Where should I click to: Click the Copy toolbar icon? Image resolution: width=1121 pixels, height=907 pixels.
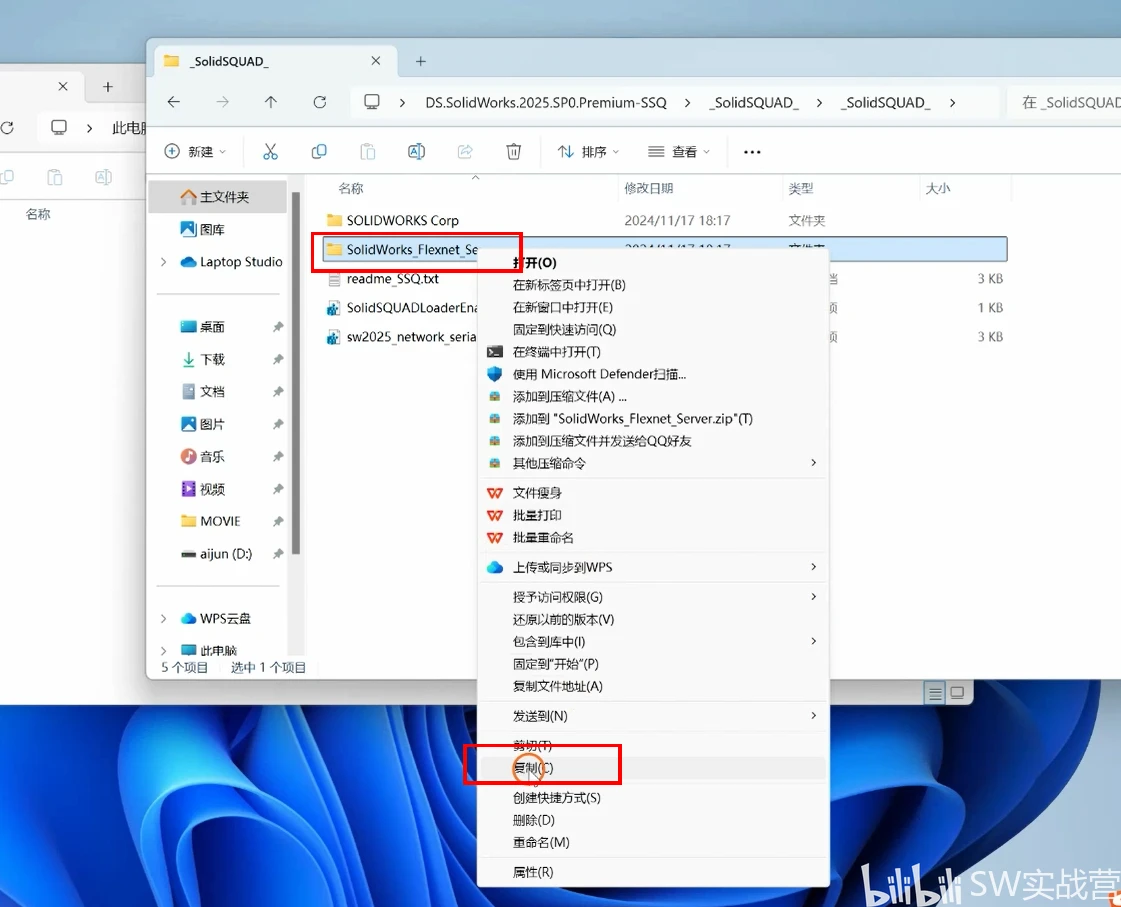(319, 152)
